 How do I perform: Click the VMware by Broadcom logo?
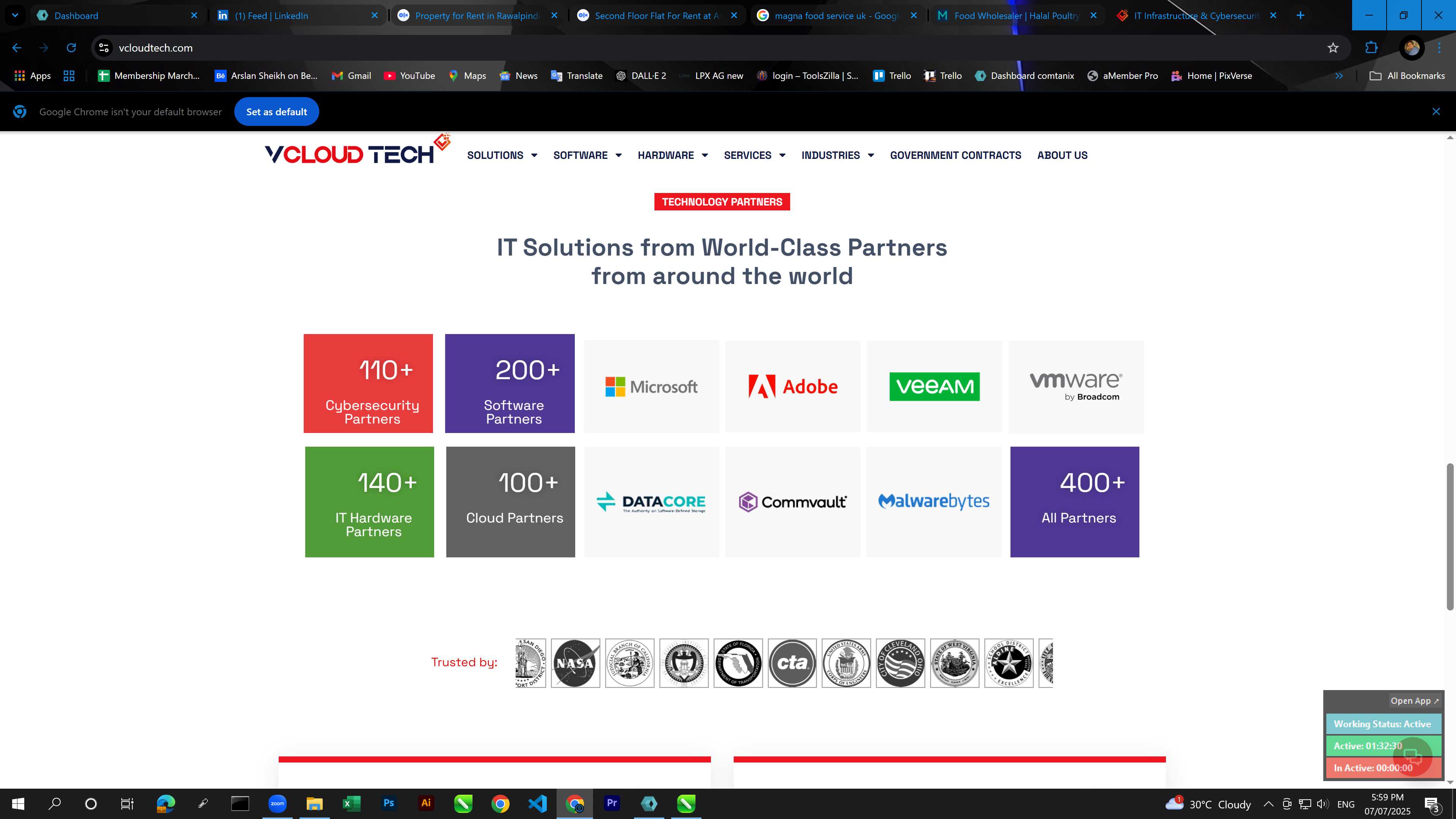[x=1076, y=387]
